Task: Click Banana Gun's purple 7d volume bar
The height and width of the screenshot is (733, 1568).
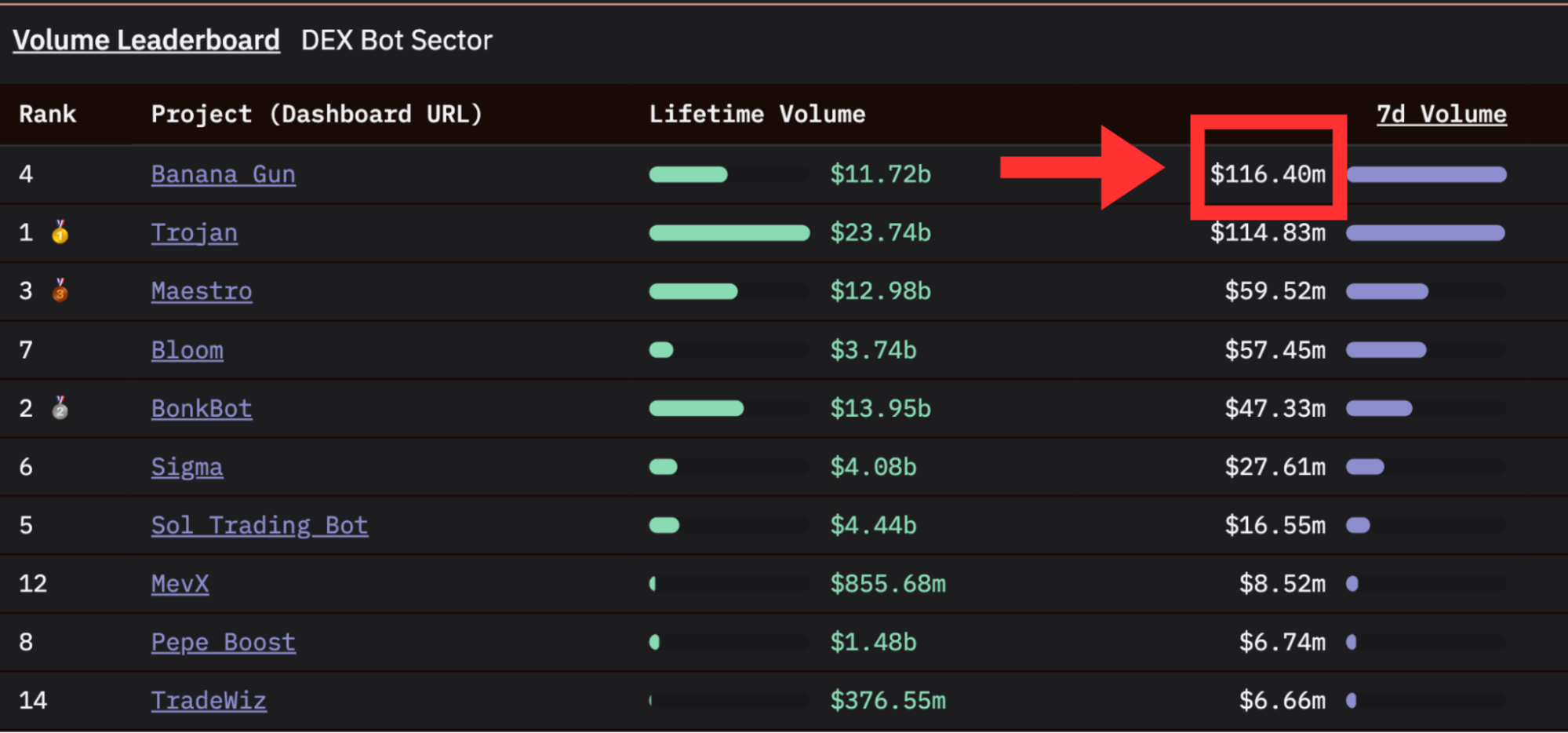Action: [x=1426, y=174]
